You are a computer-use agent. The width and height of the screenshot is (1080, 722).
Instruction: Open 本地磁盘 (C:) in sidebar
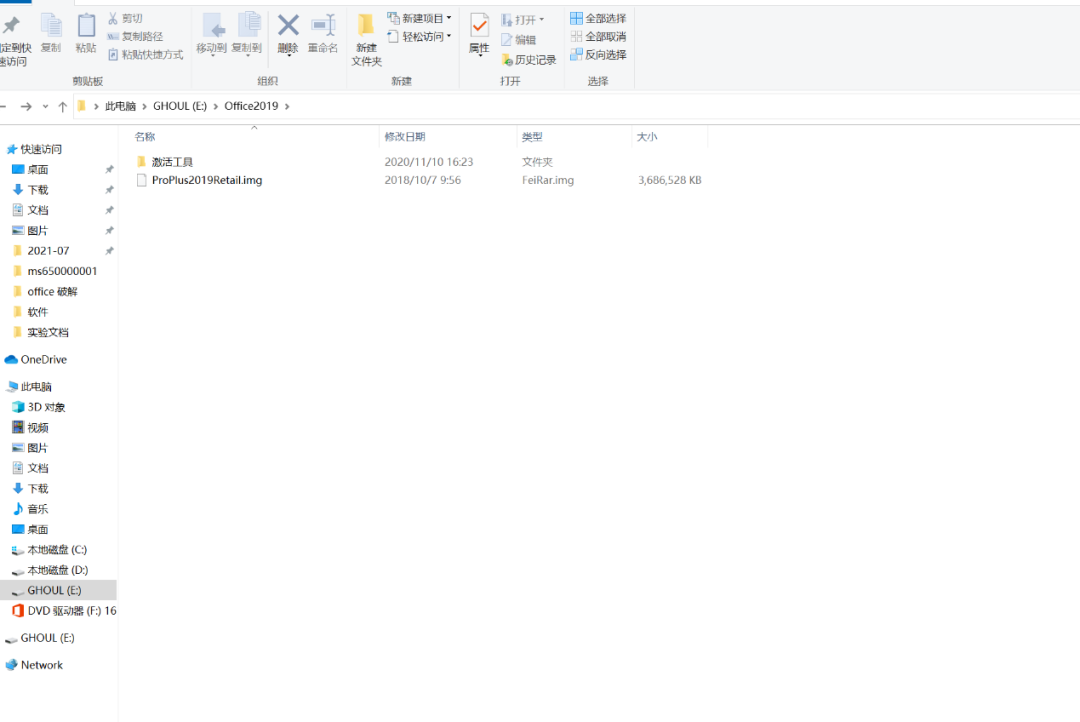57,550
